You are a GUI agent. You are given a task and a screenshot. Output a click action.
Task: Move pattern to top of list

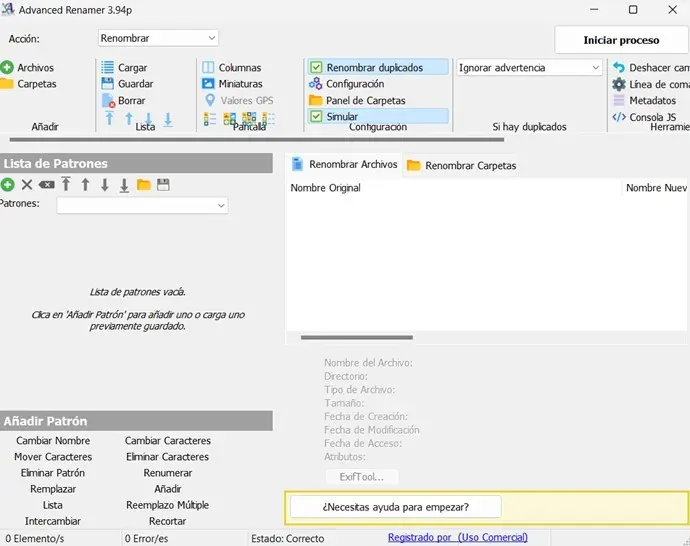(66, 184)
